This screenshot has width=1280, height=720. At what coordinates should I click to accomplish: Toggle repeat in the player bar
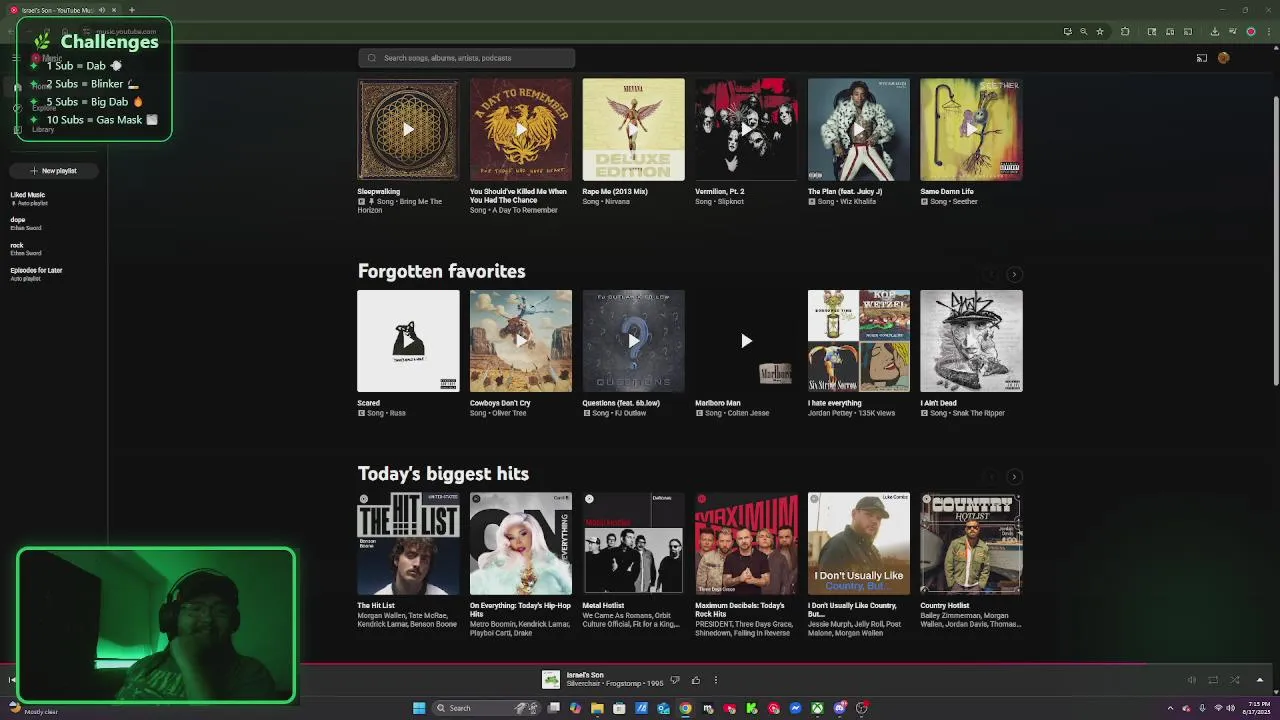(x=1213, y=680)
